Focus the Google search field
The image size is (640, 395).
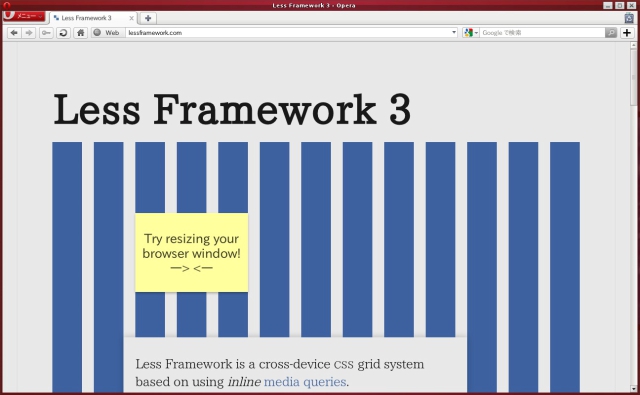[x=542, y=33]
